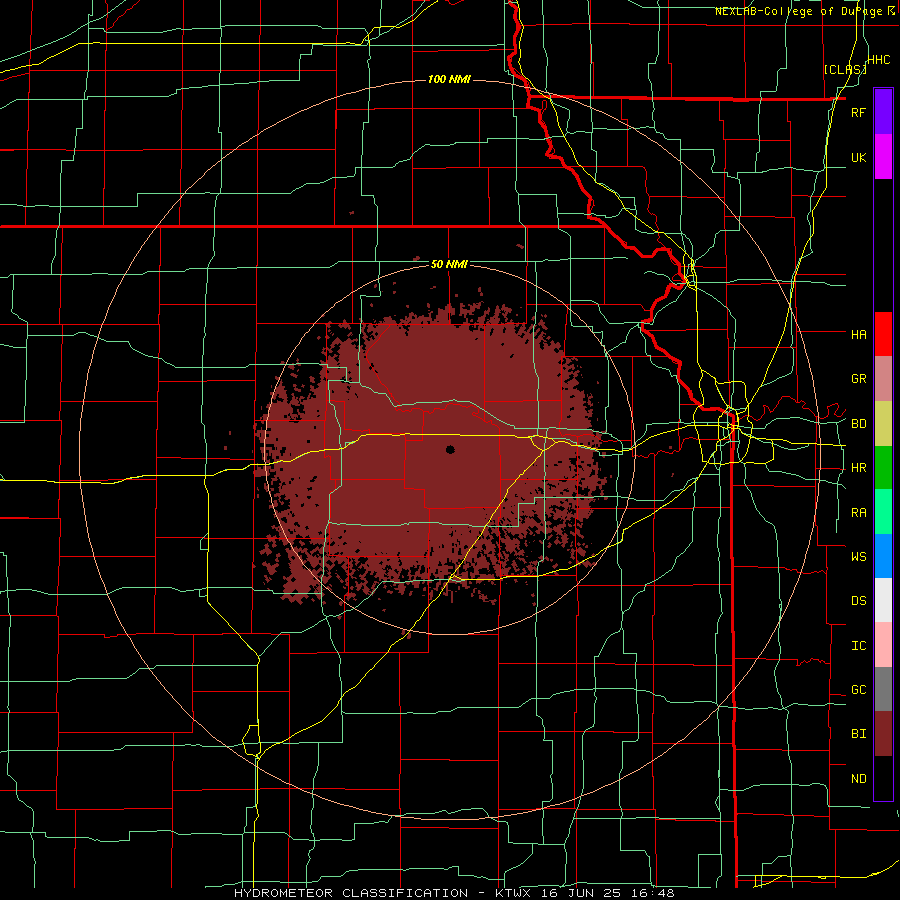900x900 pixels.
Task: Pick the dark green HR legend swatch
Action: point(883,468)
